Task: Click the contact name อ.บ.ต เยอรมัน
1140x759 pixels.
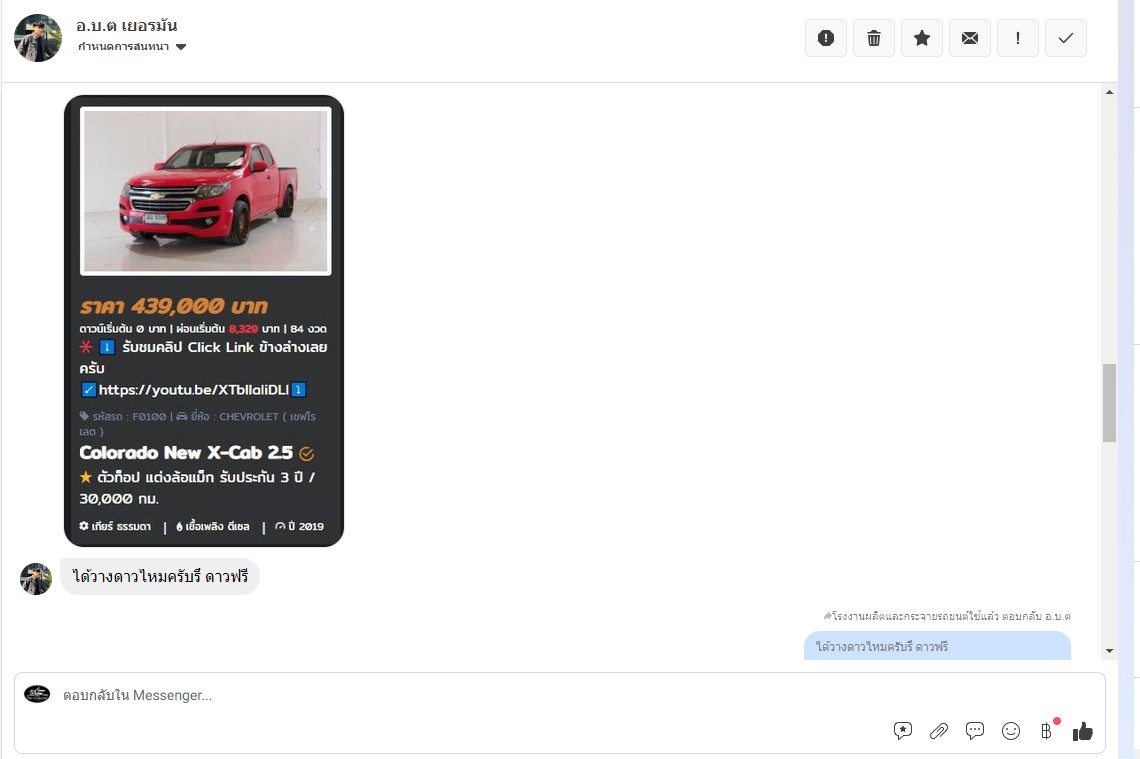Action: pos(127,25)
